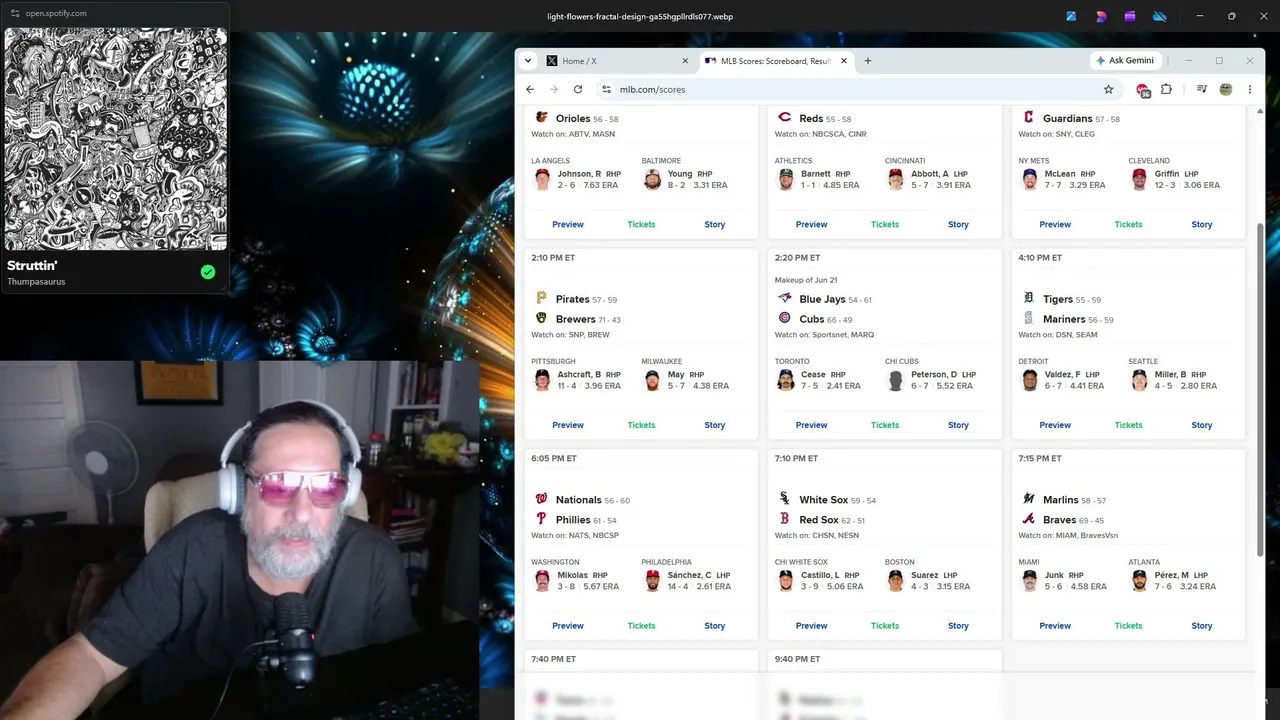Click the Marlins team logo
This screenshot has height=720, width=1280.
coord(1028,499)
